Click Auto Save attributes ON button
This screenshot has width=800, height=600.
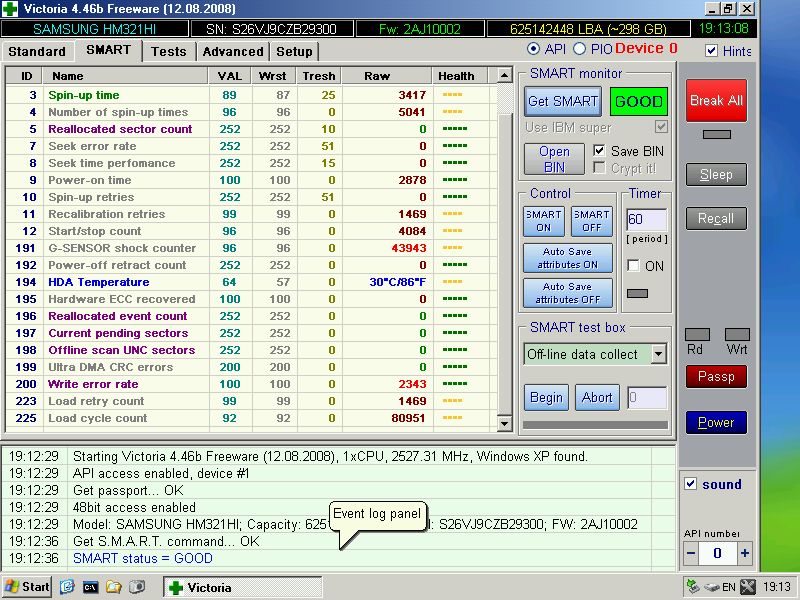pos(567,258)
